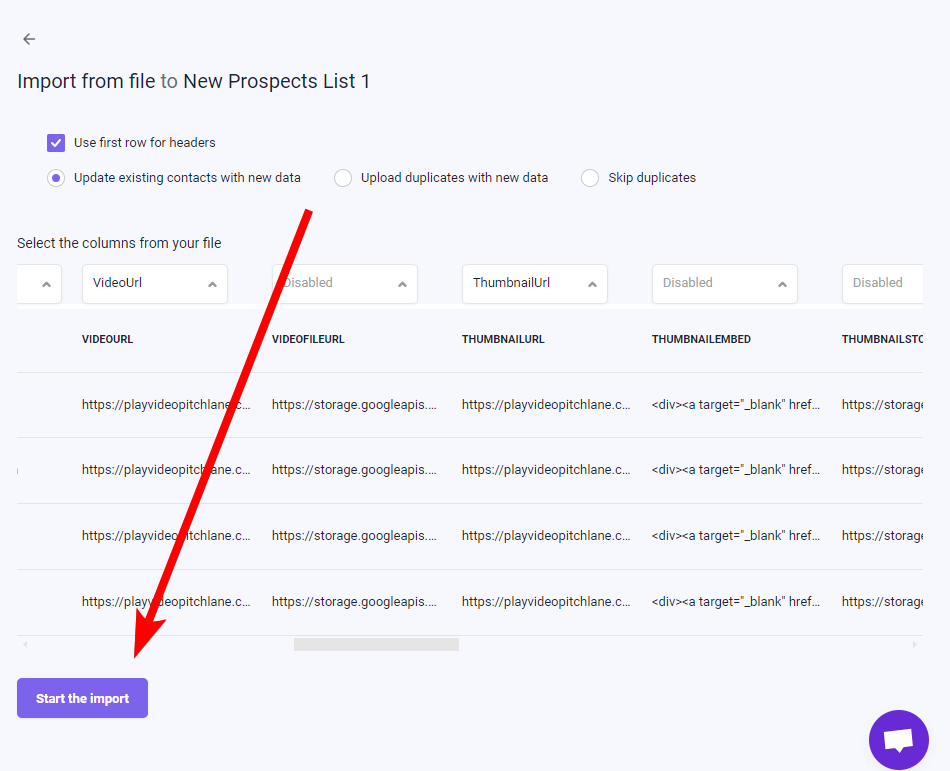Expand the partially hidden leftmost column dropdown
950x771 pixels.
[x=39, y=283]
